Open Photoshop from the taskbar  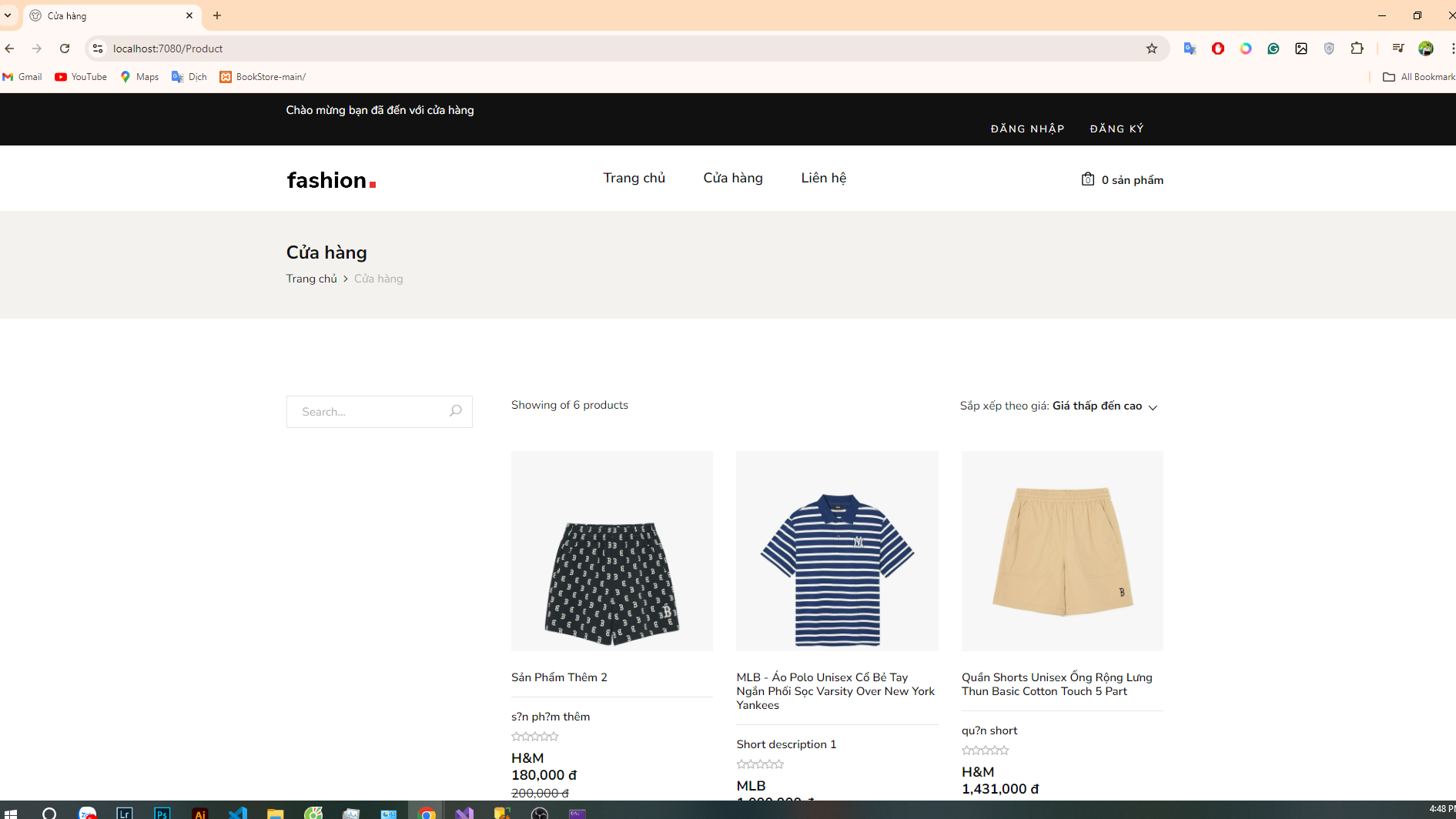tap(162, 813)
